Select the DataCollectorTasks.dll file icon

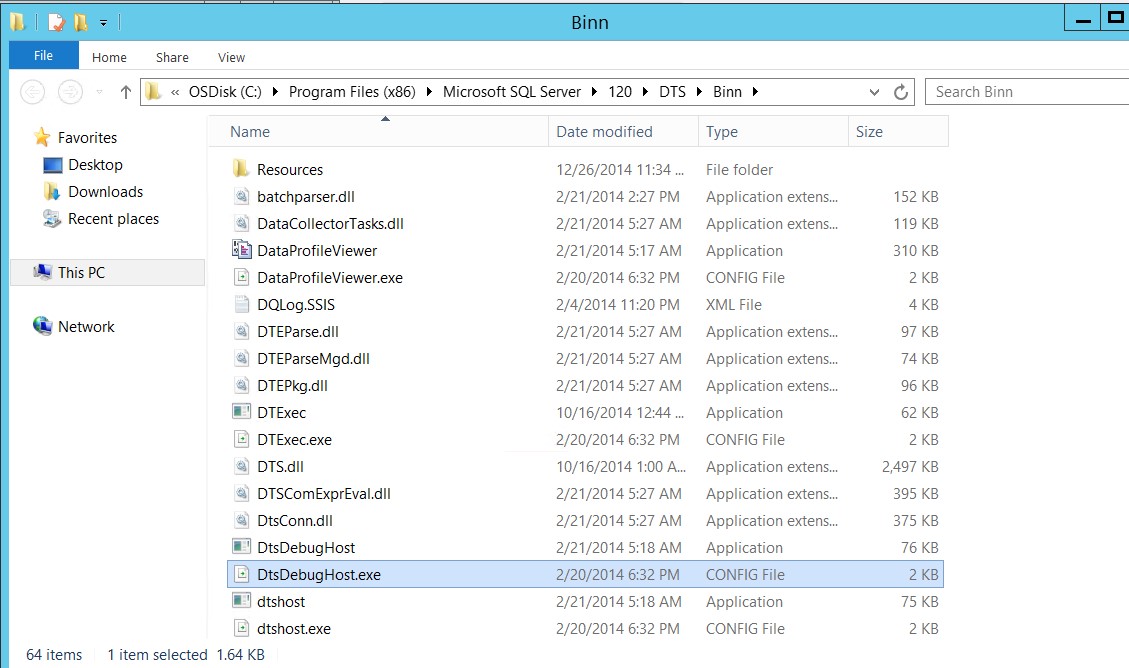(x=242, y=223)
